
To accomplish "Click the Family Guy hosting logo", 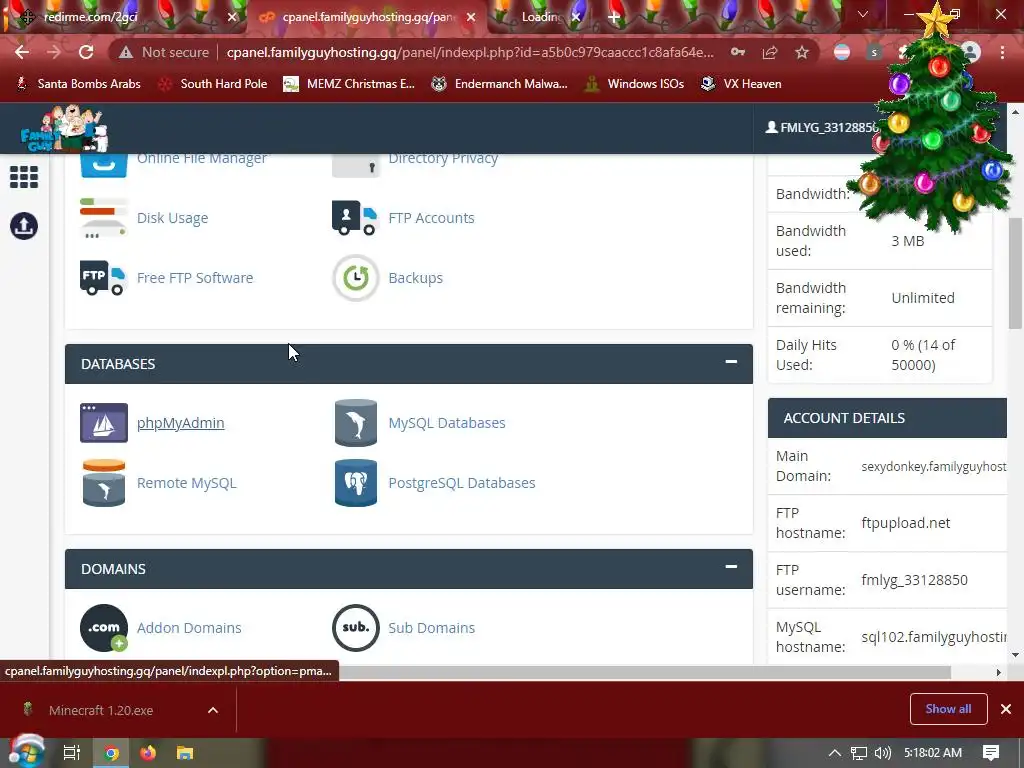I will click(64, 128).
